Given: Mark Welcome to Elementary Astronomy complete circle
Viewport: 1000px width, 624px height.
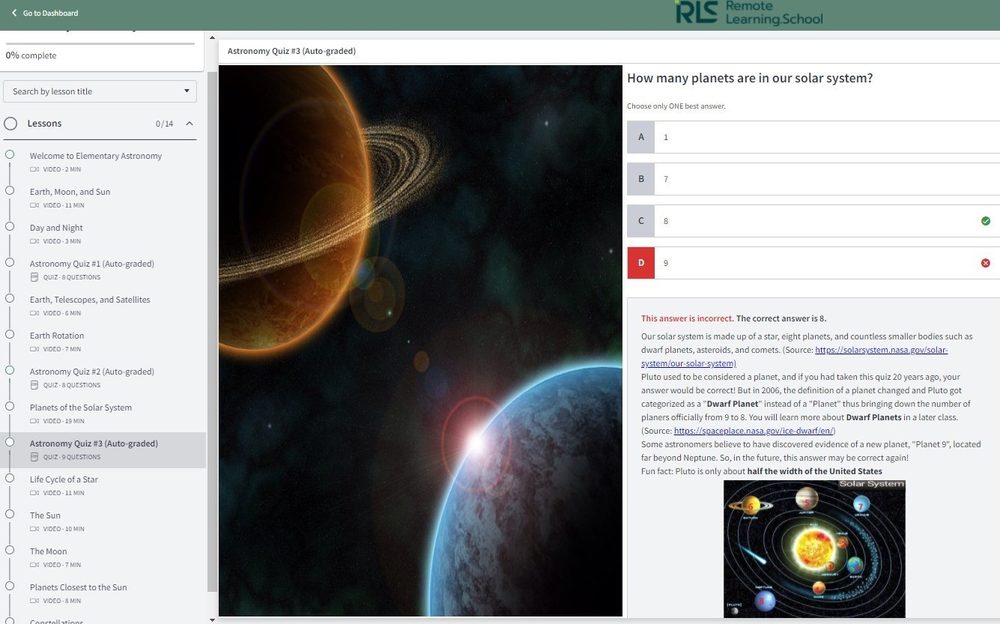Looking at the screenshot, I should pyautogui.click(x=10, y=154).
